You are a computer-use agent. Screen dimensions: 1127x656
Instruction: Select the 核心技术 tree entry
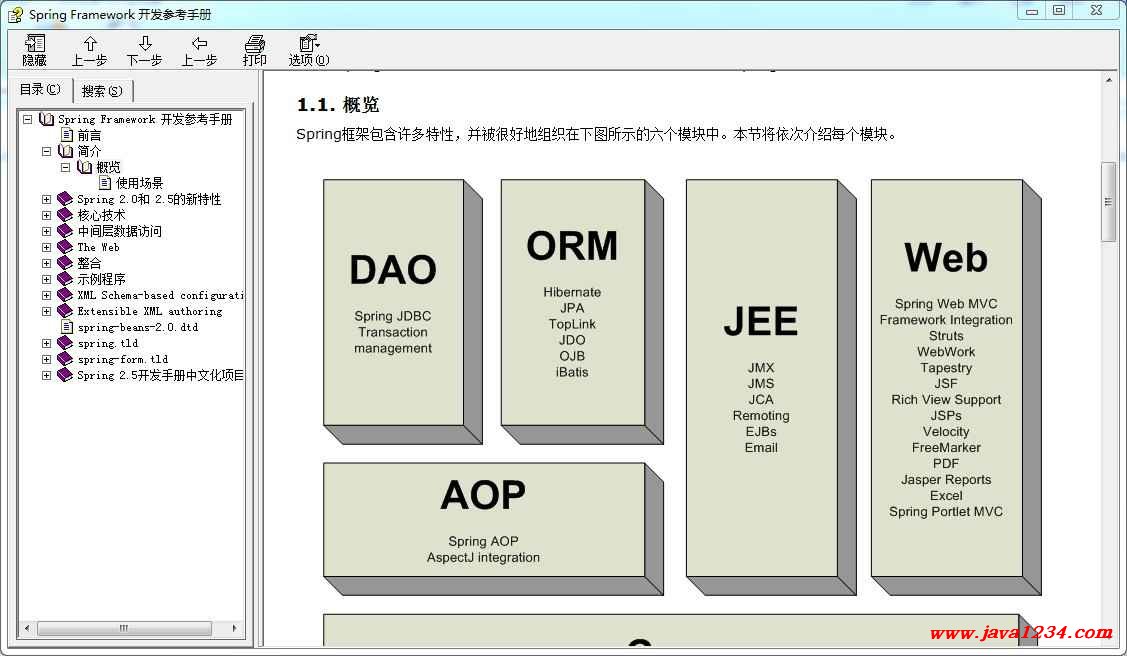101,216
